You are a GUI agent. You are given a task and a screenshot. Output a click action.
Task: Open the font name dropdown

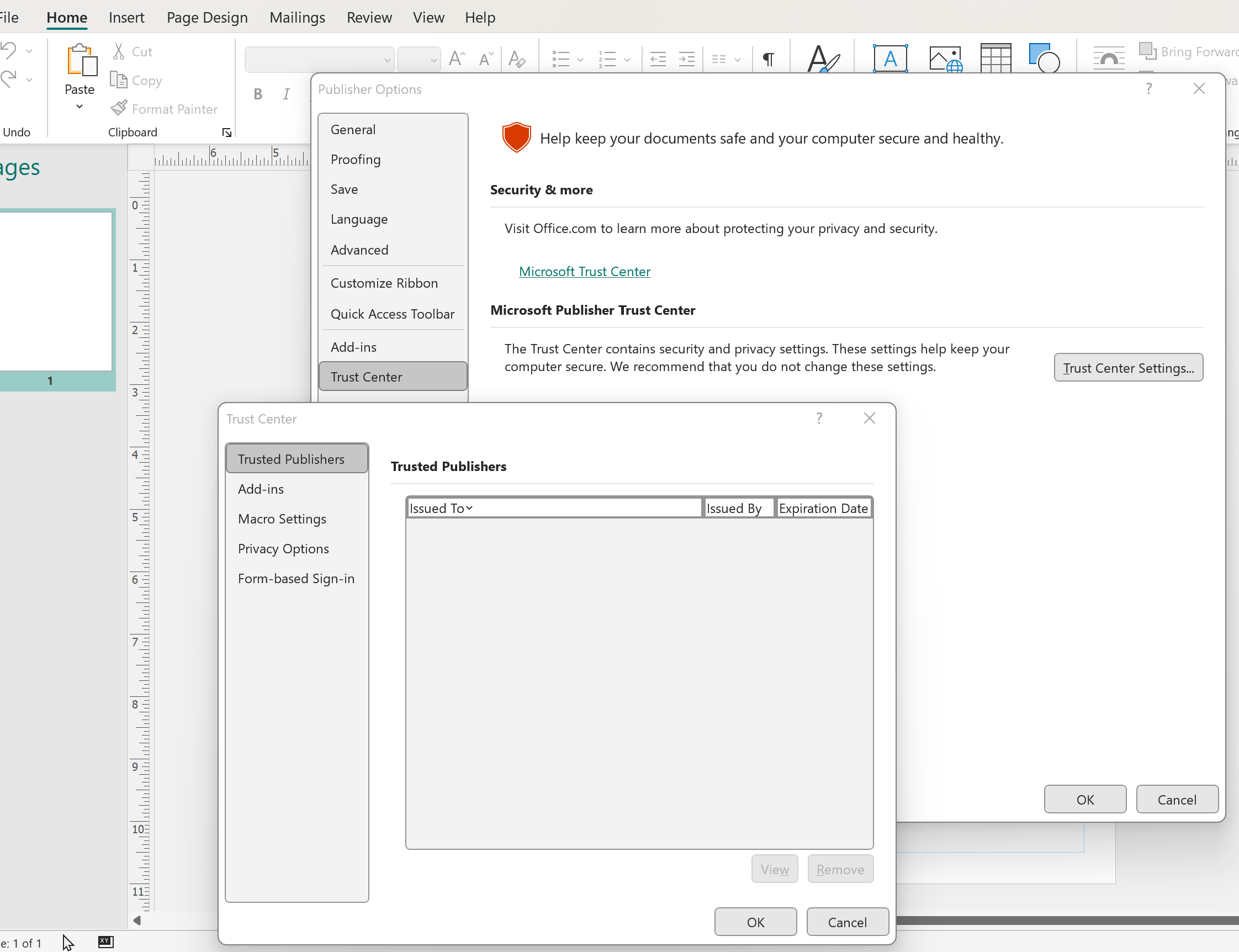[387, 60]
